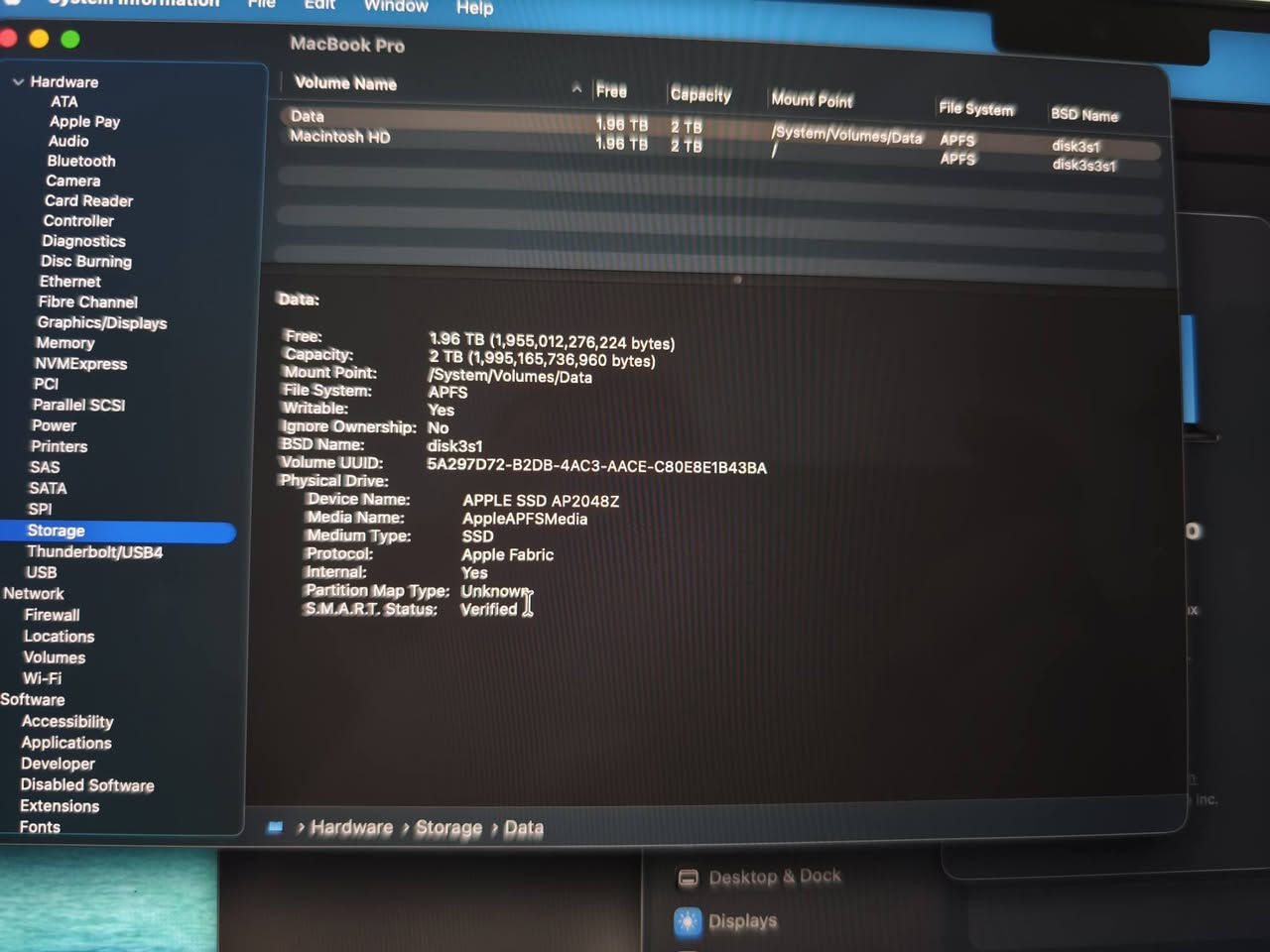The image size is (1270, 952).
Task: Show Ethernet information
Action: (x=69, y=281)
